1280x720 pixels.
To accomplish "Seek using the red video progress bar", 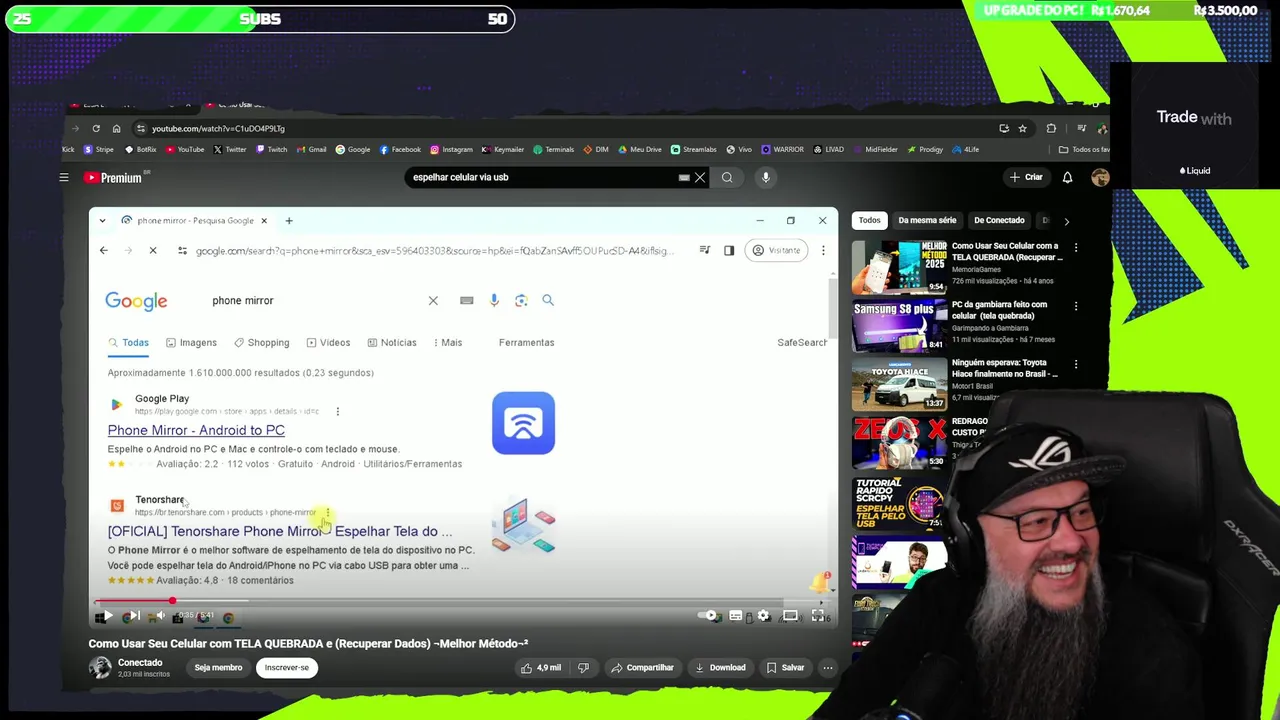I will click(x=459, y=601).
